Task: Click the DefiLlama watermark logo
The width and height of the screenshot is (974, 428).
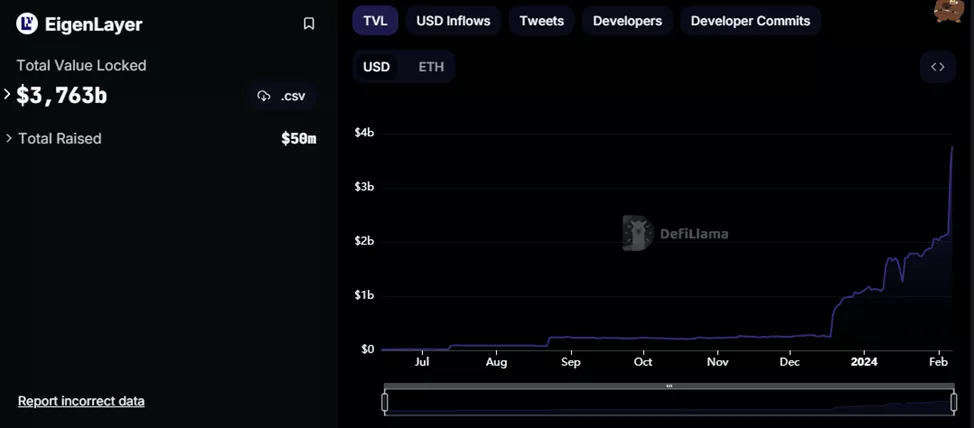Action: coord(637,233)
